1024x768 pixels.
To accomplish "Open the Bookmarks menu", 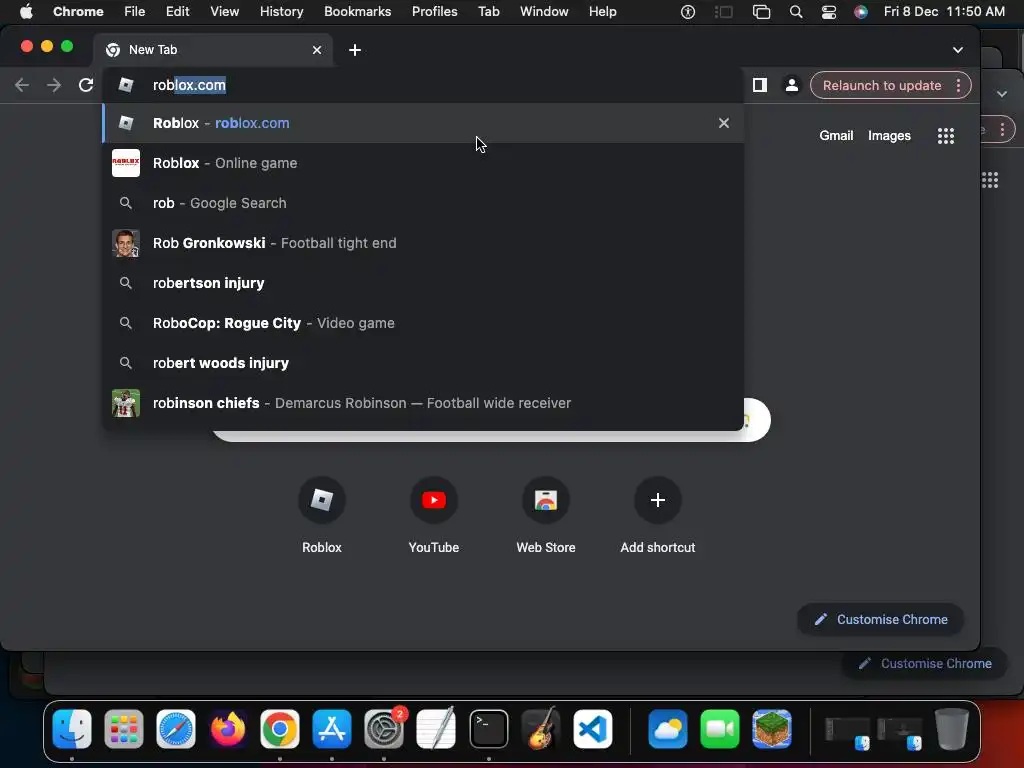I will click(x=357, y=11).
